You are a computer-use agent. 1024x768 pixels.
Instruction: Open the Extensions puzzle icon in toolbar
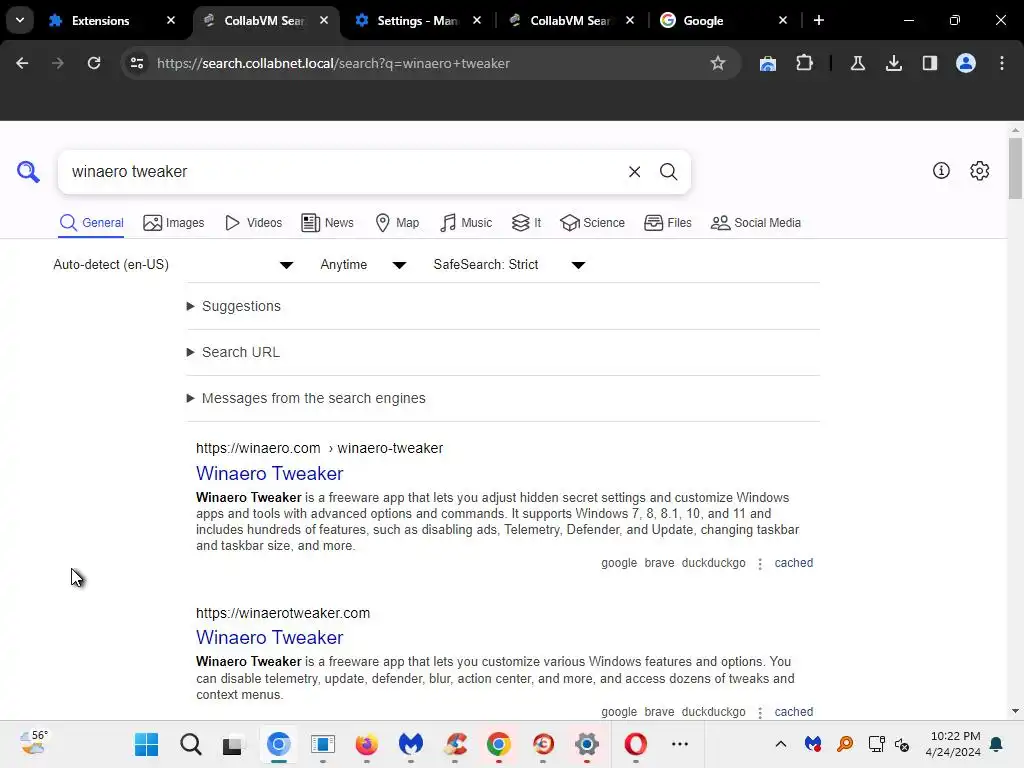pyautogui.click(x=804, y=63)
